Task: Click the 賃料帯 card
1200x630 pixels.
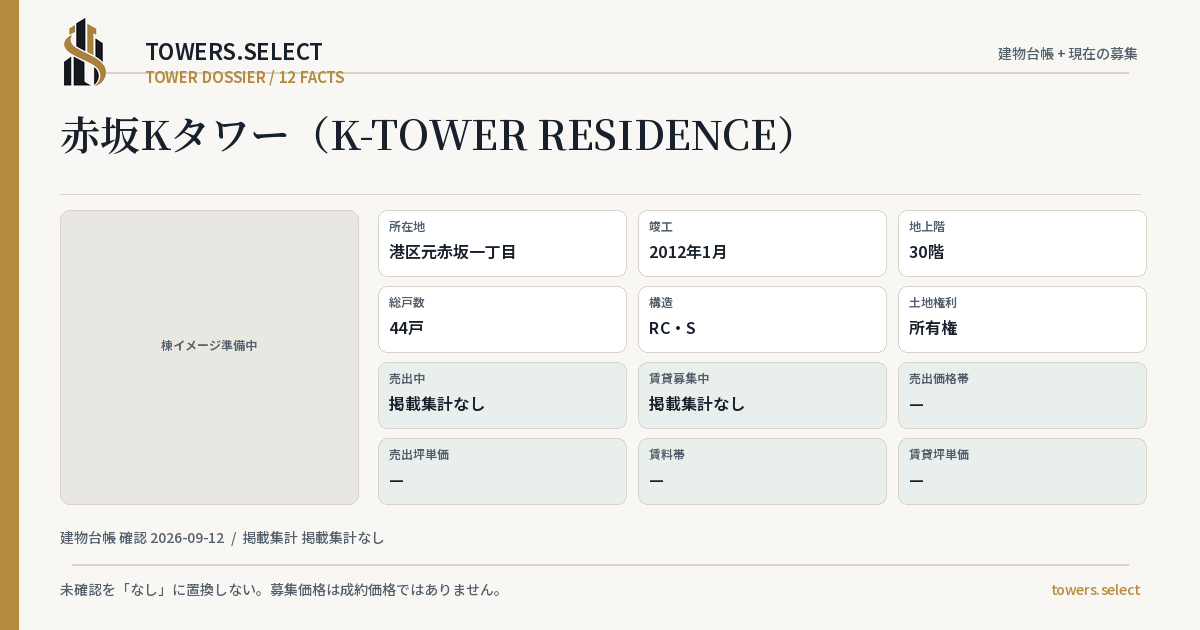Action: pos(762,471)
